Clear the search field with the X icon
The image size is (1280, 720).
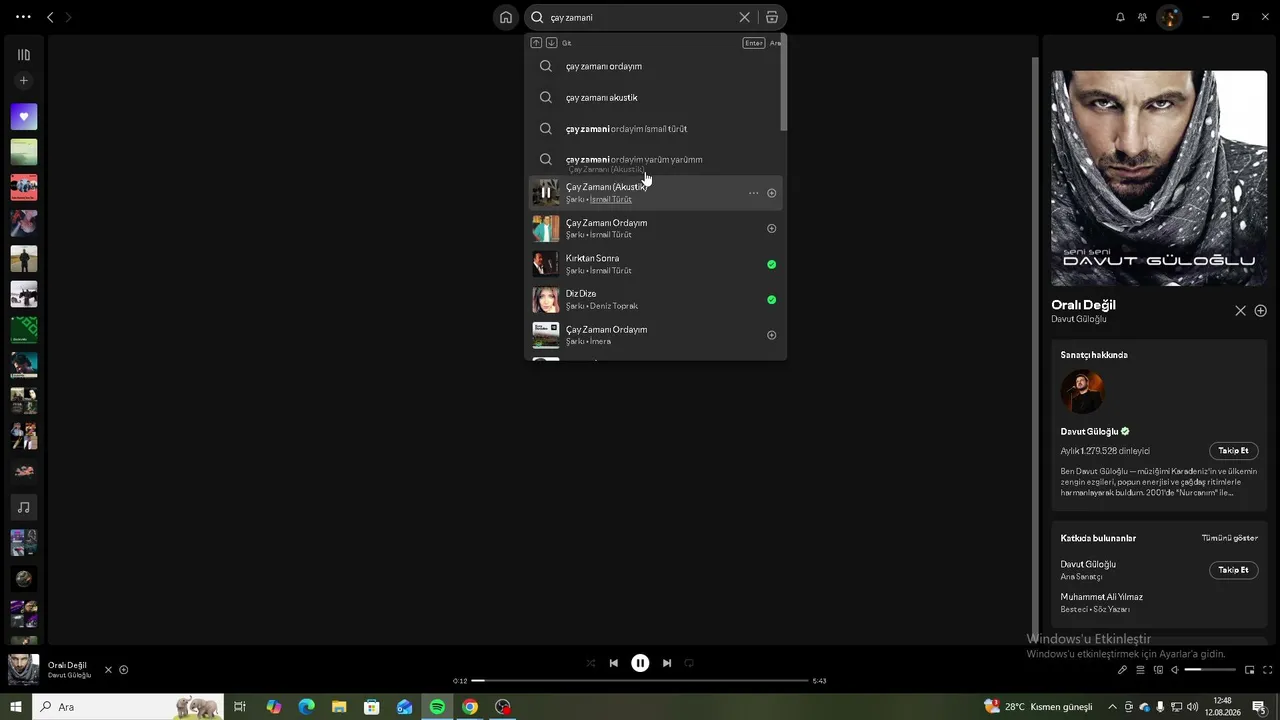744,17
